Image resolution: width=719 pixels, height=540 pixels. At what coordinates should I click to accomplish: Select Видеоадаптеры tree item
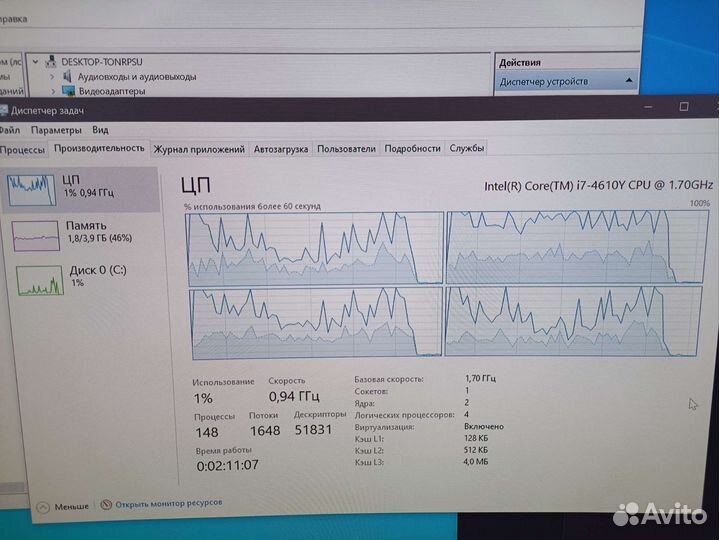(112, 91)
